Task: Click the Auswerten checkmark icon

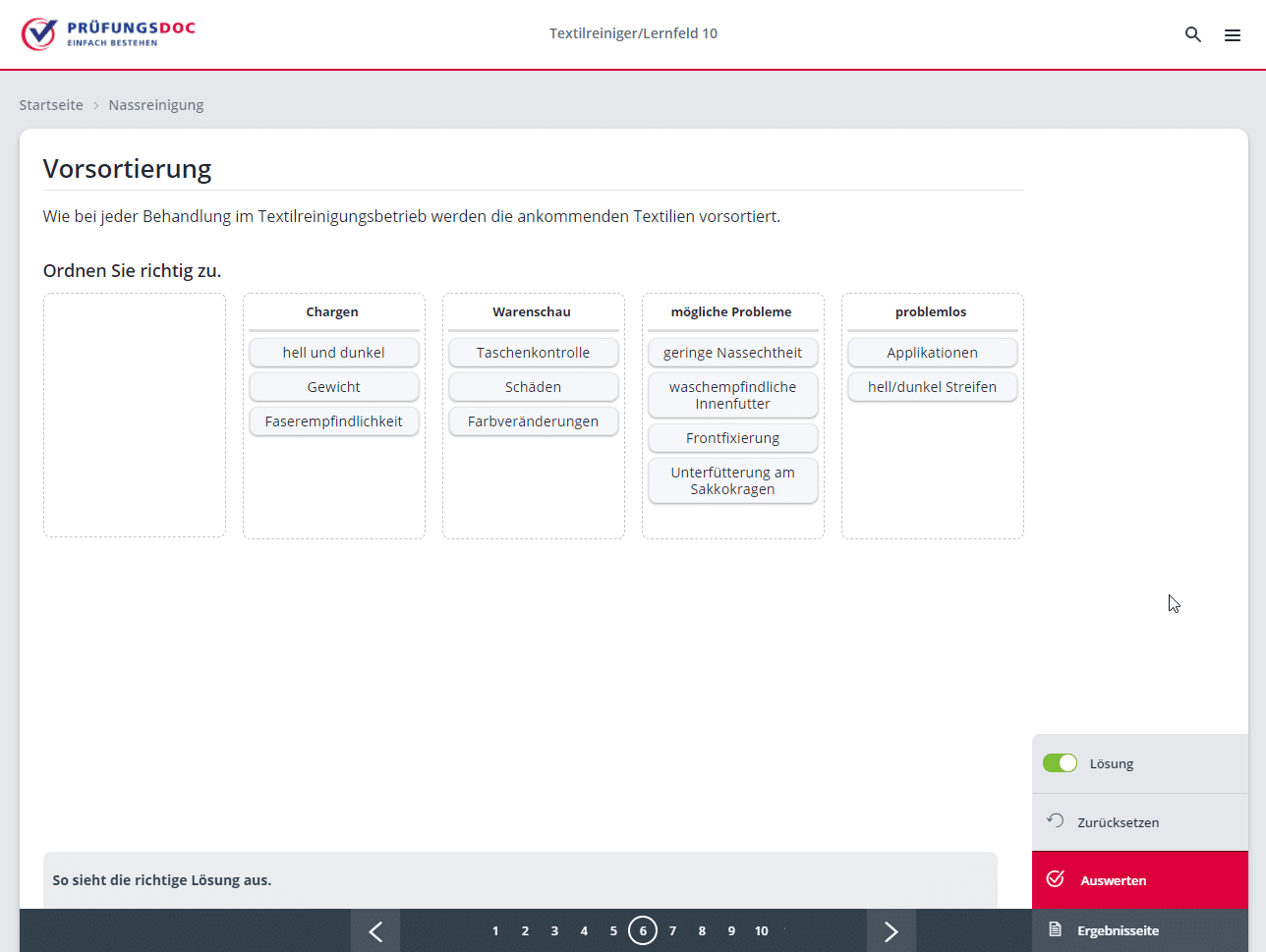Action: pyautogui.click(x=1056, y=879)
